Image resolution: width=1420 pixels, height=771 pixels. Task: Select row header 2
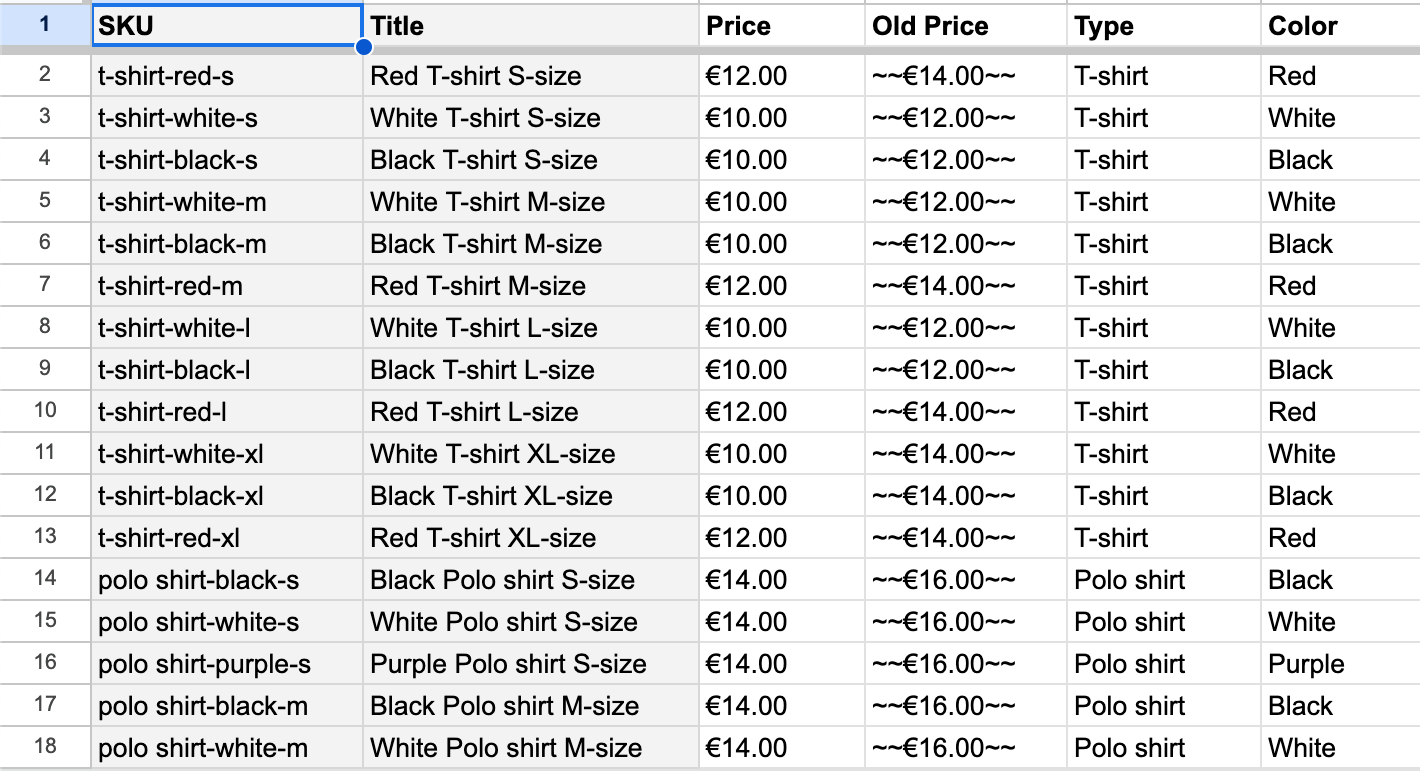pos(44,75)
